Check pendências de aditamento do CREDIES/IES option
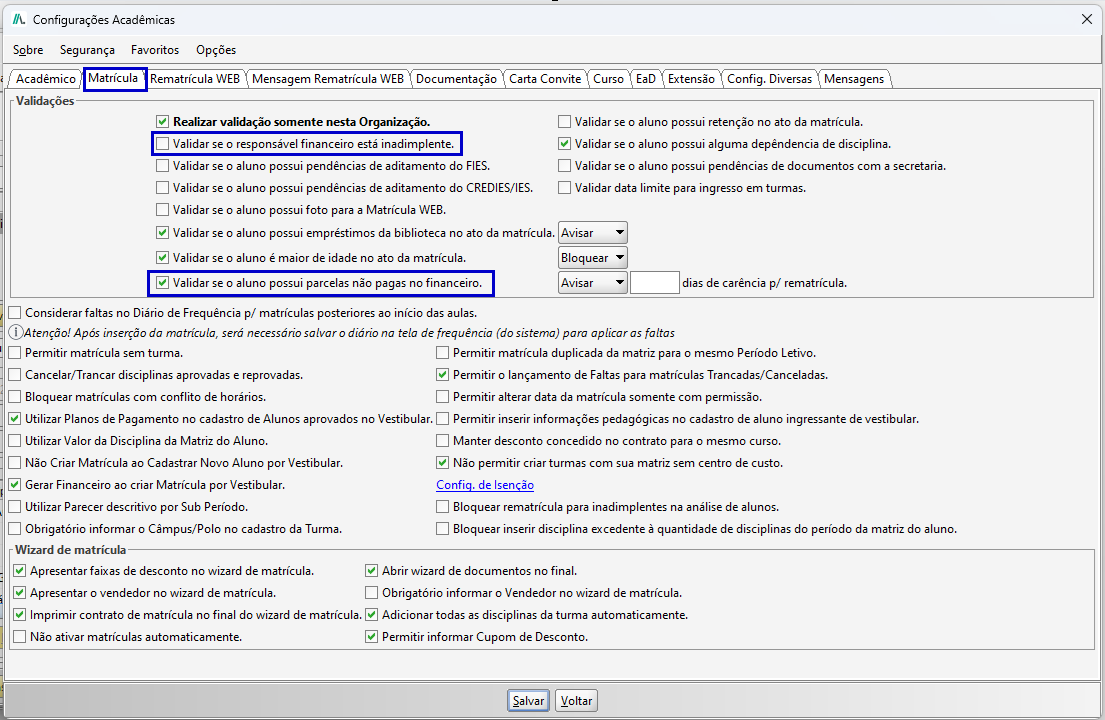This screenshot has height=720, width=1105. 162,188
